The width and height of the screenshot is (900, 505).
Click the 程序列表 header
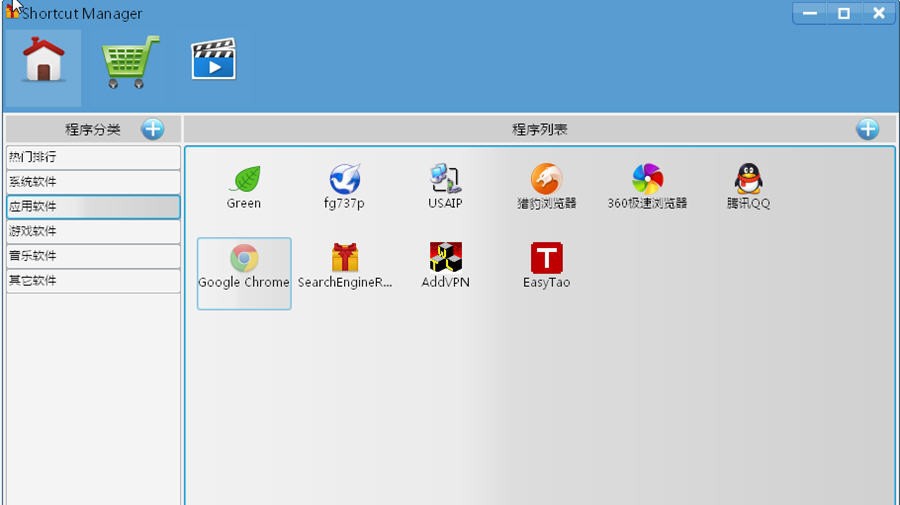pyautogui.click(x=540, y=130)
